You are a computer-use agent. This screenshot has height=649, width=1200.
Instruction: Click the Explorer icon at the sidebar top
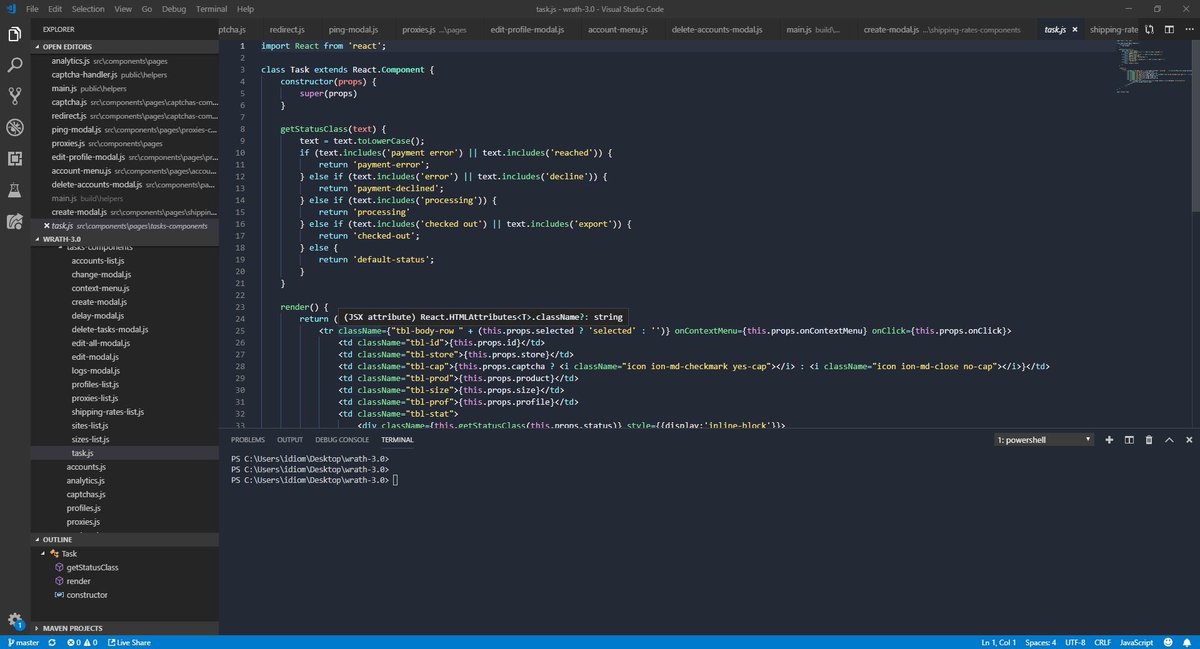click(x=14, y=32)
